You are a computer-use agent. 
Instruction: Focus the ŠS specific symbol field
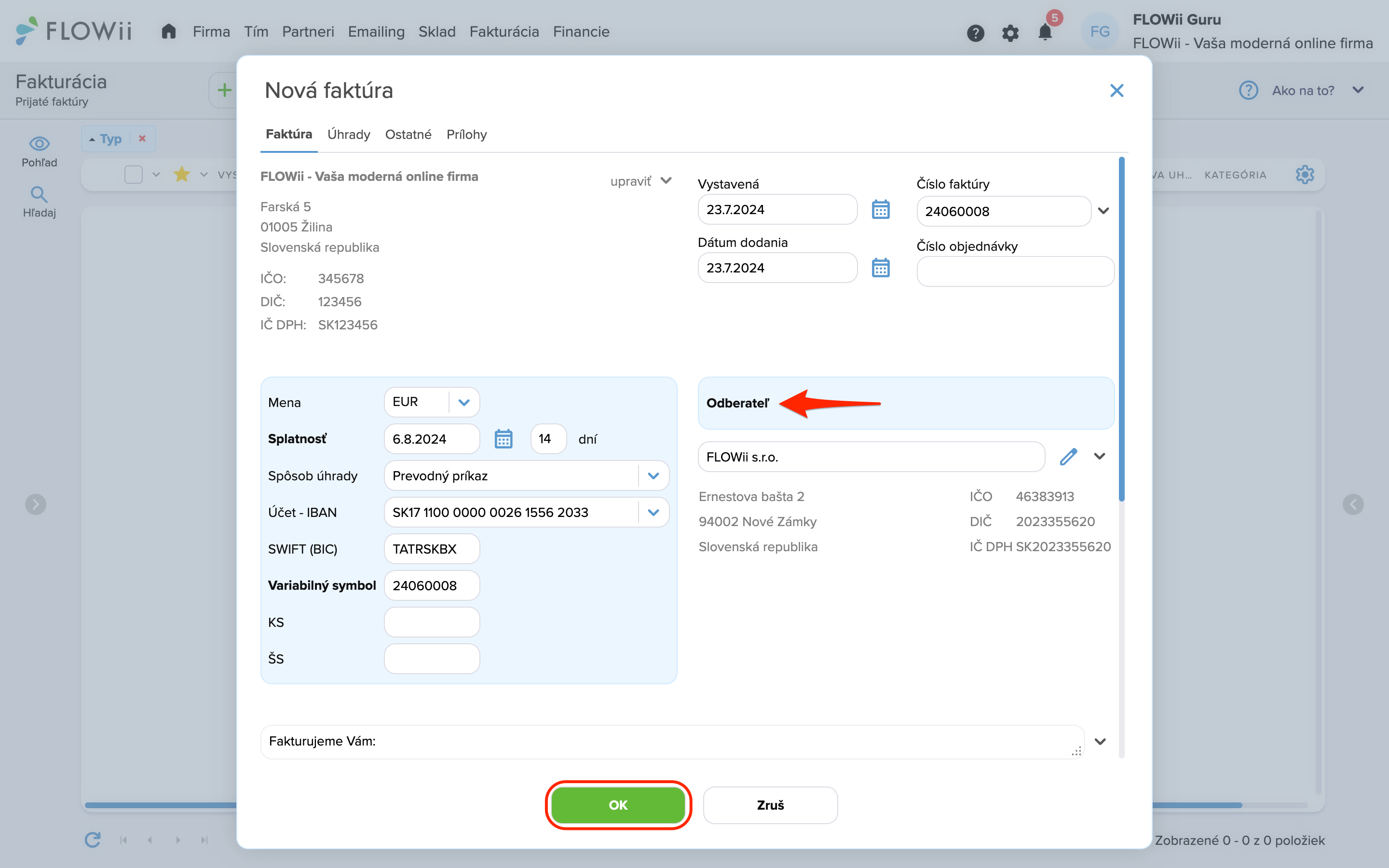(x=432, y=659)
